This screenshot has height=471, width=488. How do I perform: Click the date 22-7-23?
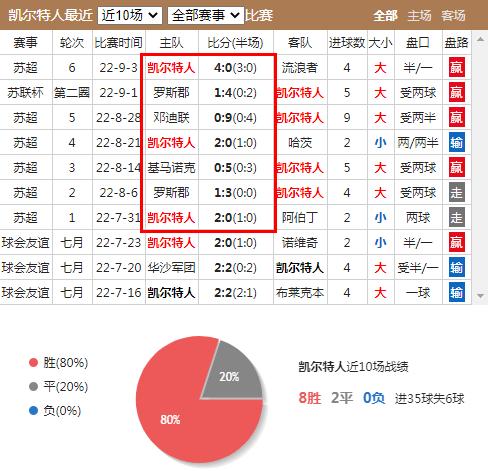118,242
